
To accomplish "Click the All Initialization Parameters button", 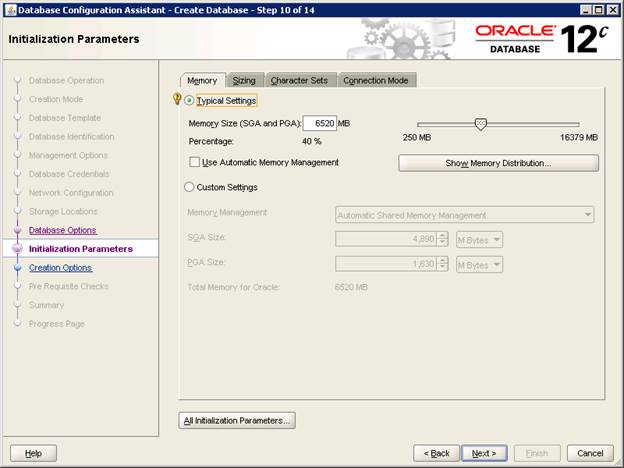I will click(236, 420).
